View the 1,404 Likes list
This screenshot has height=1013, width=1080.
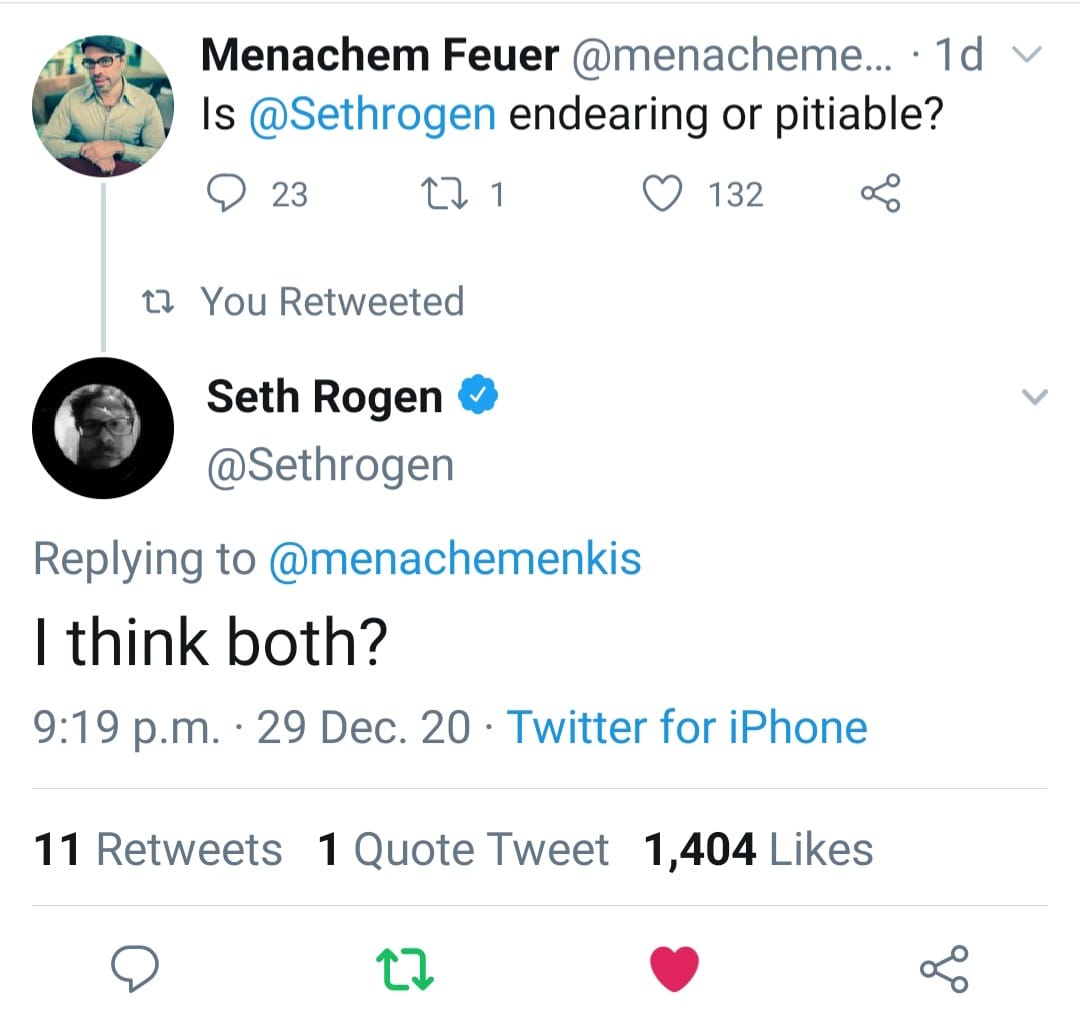(x=759, y=850)
